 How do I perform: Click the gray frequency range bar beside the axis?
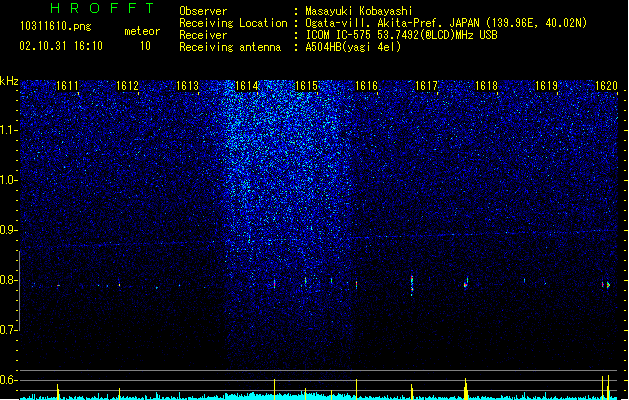click(x=19, y=290)
